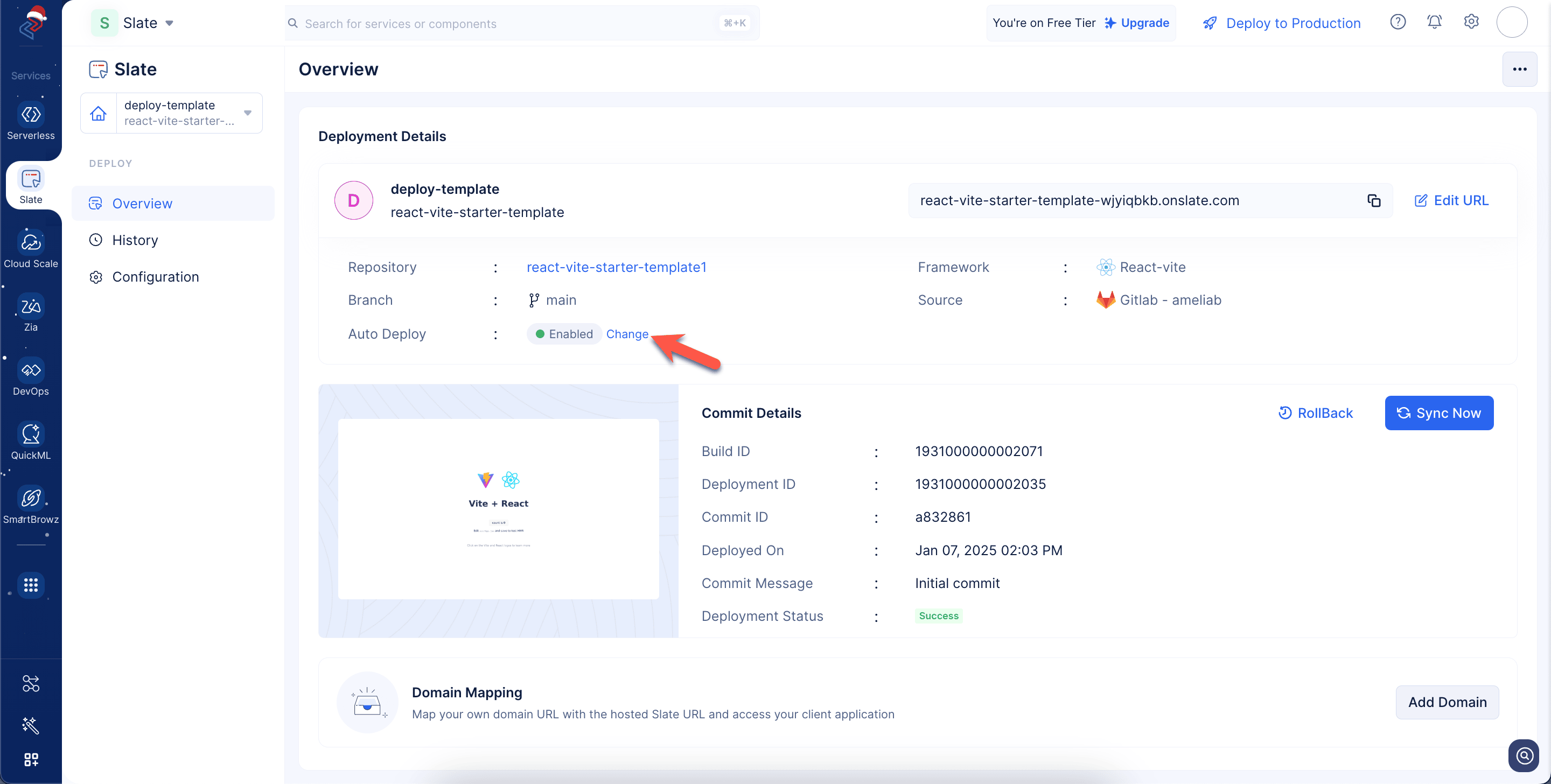This screenshot has height=784, width=1551.
Task: Click the Domain Mapping inbox icon
Action: 367,702
